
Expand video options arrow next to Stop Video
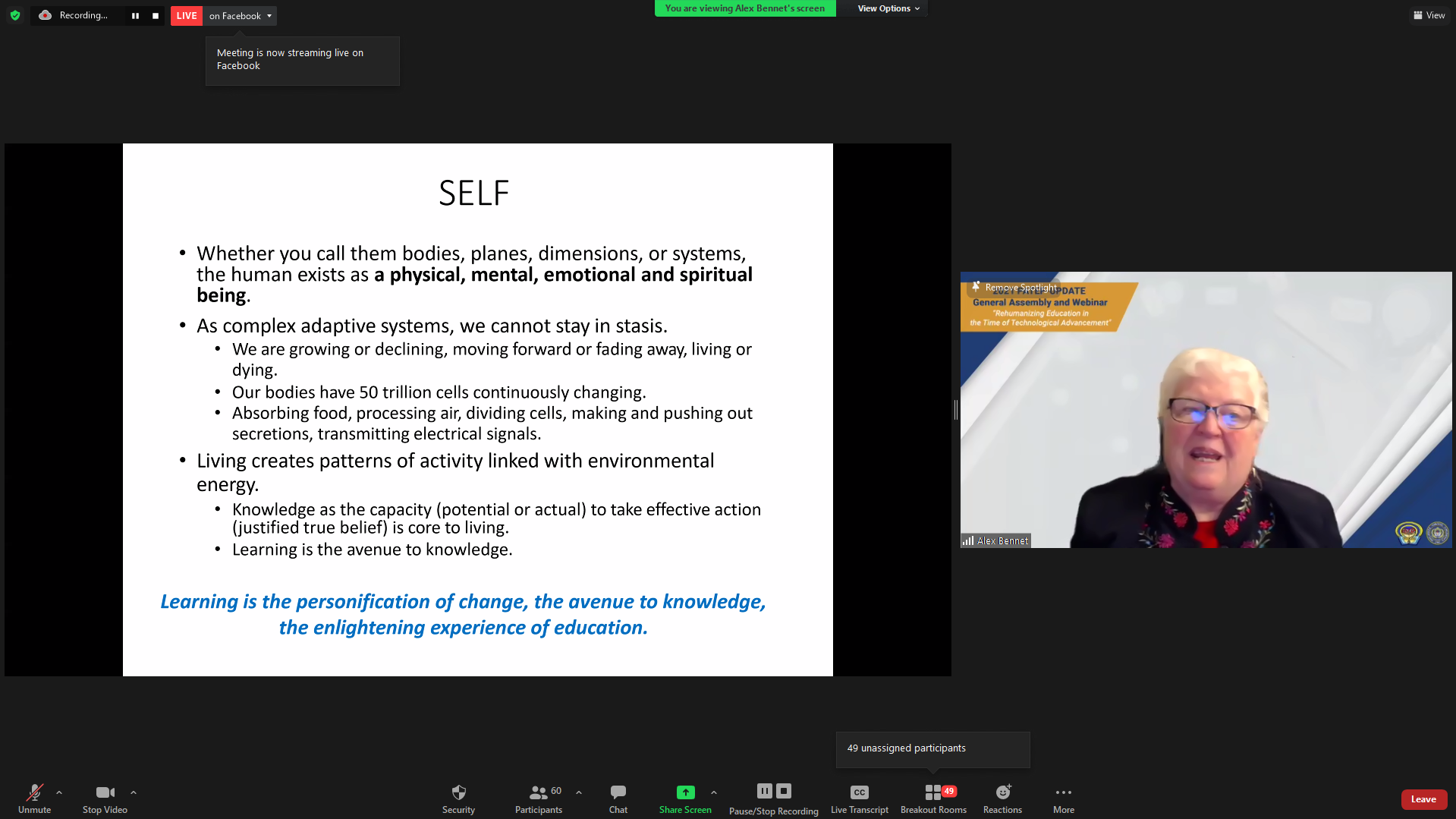(x=134, y=792)
